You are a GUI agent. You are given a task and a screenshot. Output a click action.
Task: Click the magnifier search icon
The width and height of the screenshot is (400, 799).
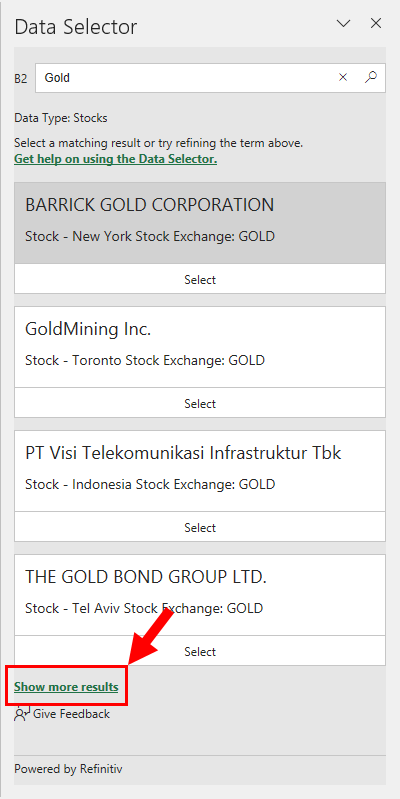pyautogui.click(x=371, y=77)
